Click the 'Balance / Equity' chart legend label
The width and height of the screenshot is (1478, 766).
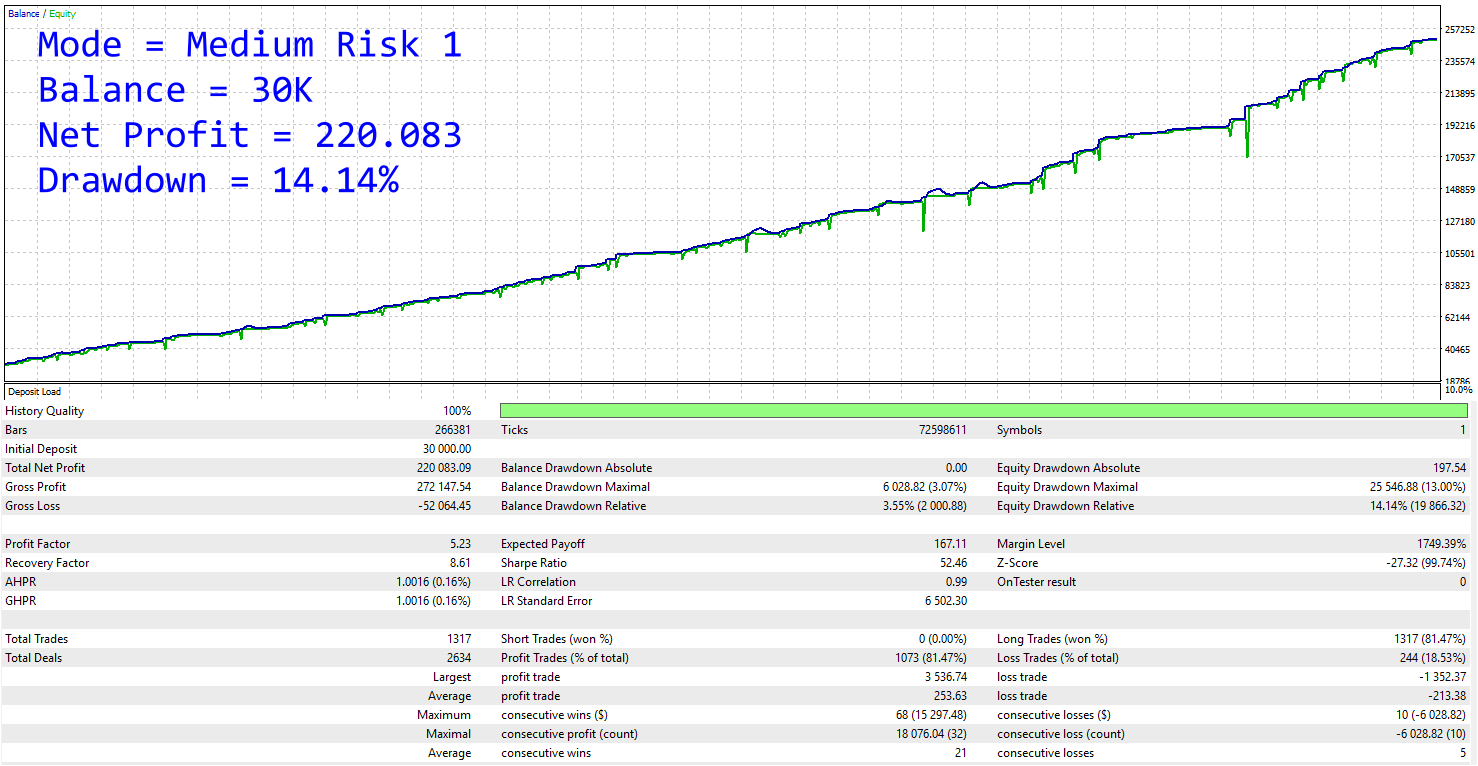(42, 14)
